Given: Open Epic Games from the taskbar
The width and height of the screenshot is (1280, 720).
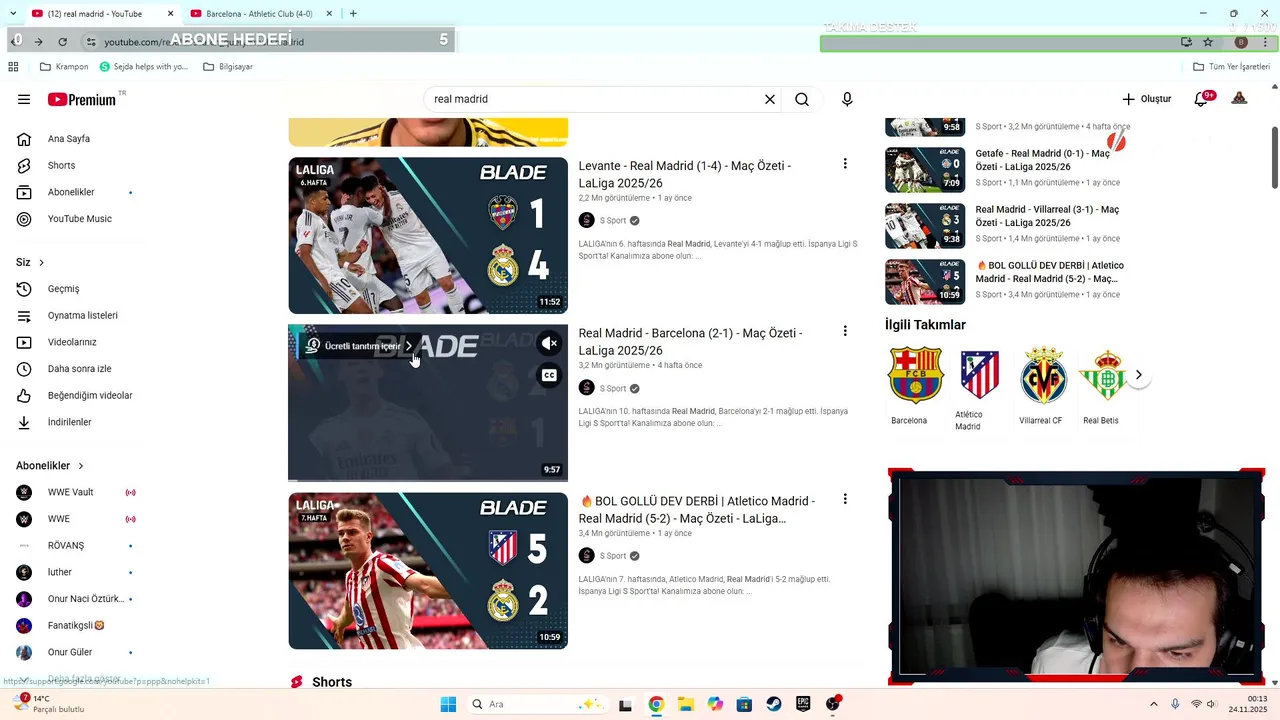Looking at the screenshot, I should (803, 704).
